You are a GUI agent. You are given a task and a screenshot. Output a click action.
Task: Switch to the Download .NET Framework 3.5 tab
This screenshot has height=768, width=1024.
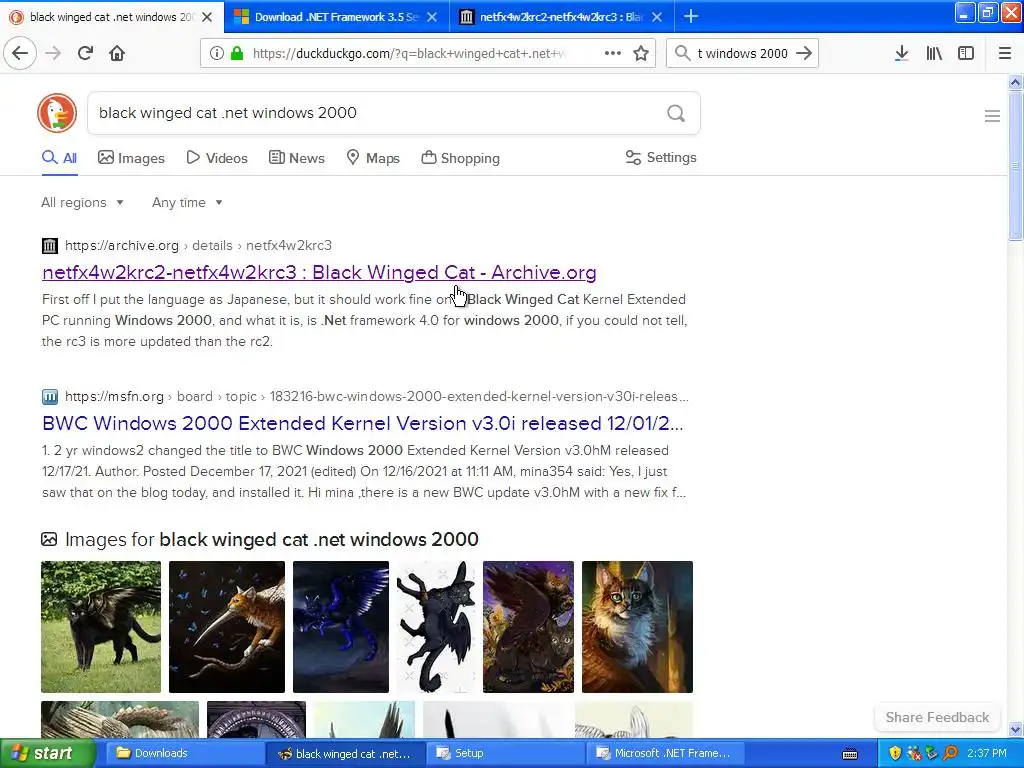(336, 17)
